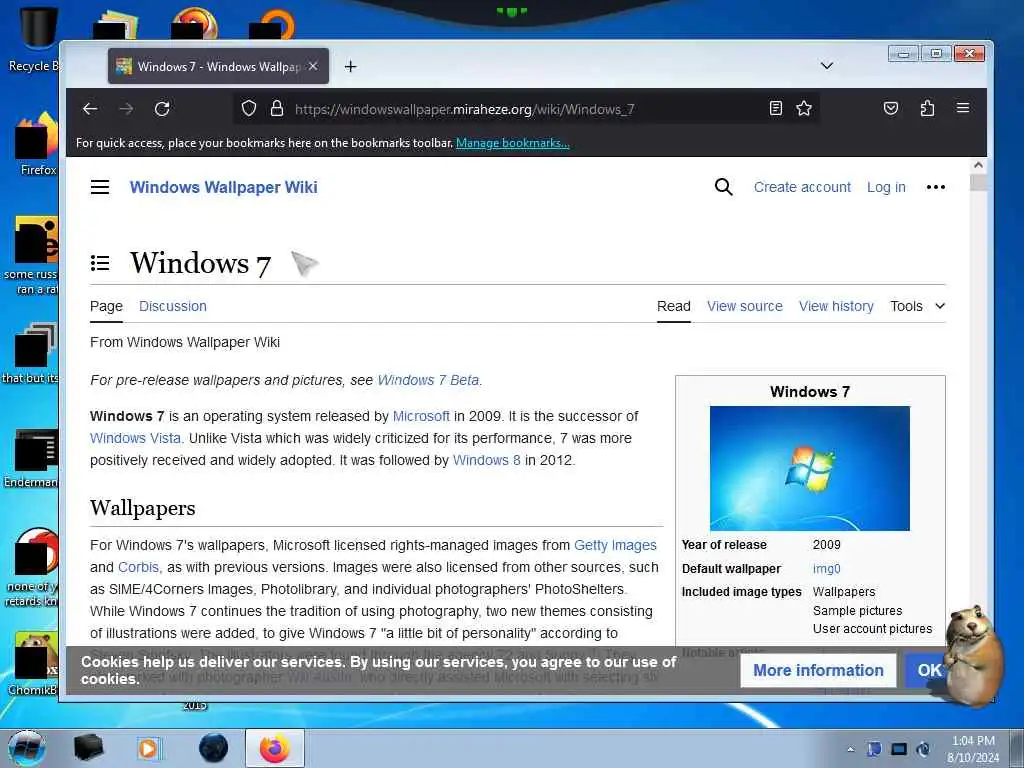Open the dark globe taskbar icon
This screenshot has width=1024, height=768.
click(x=213, y=748)
